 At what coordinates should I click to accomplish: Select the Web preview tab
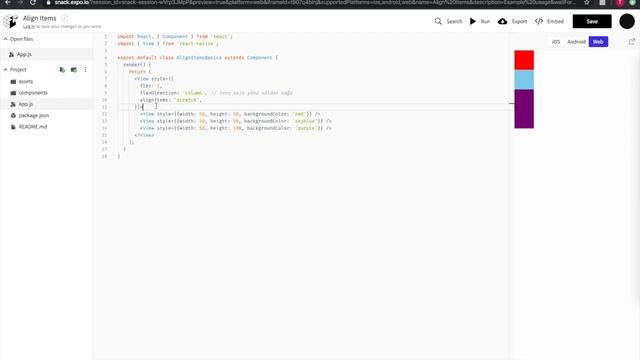point(598,42)
